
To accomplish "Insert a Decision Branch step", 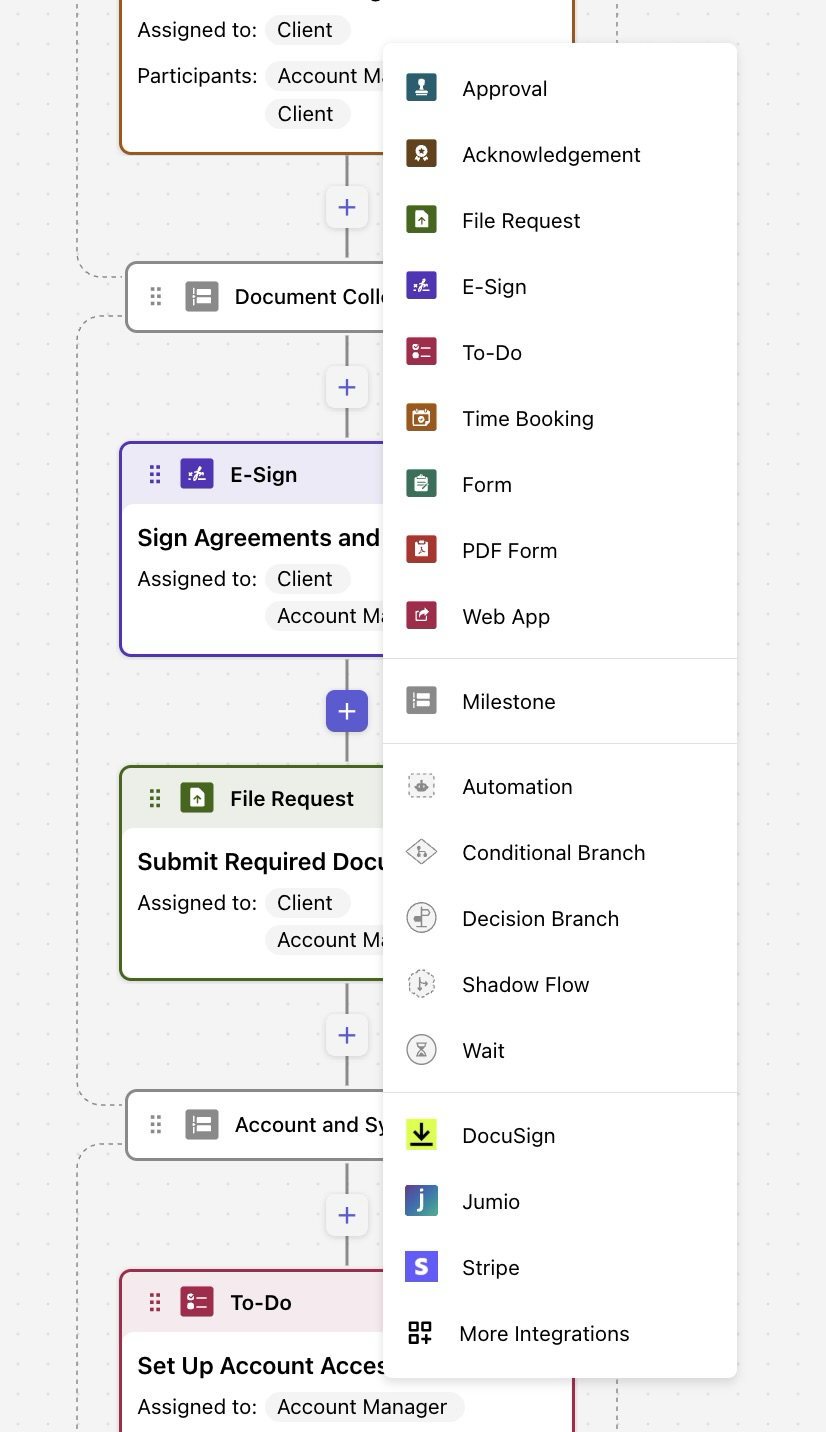I will point(540,919).
